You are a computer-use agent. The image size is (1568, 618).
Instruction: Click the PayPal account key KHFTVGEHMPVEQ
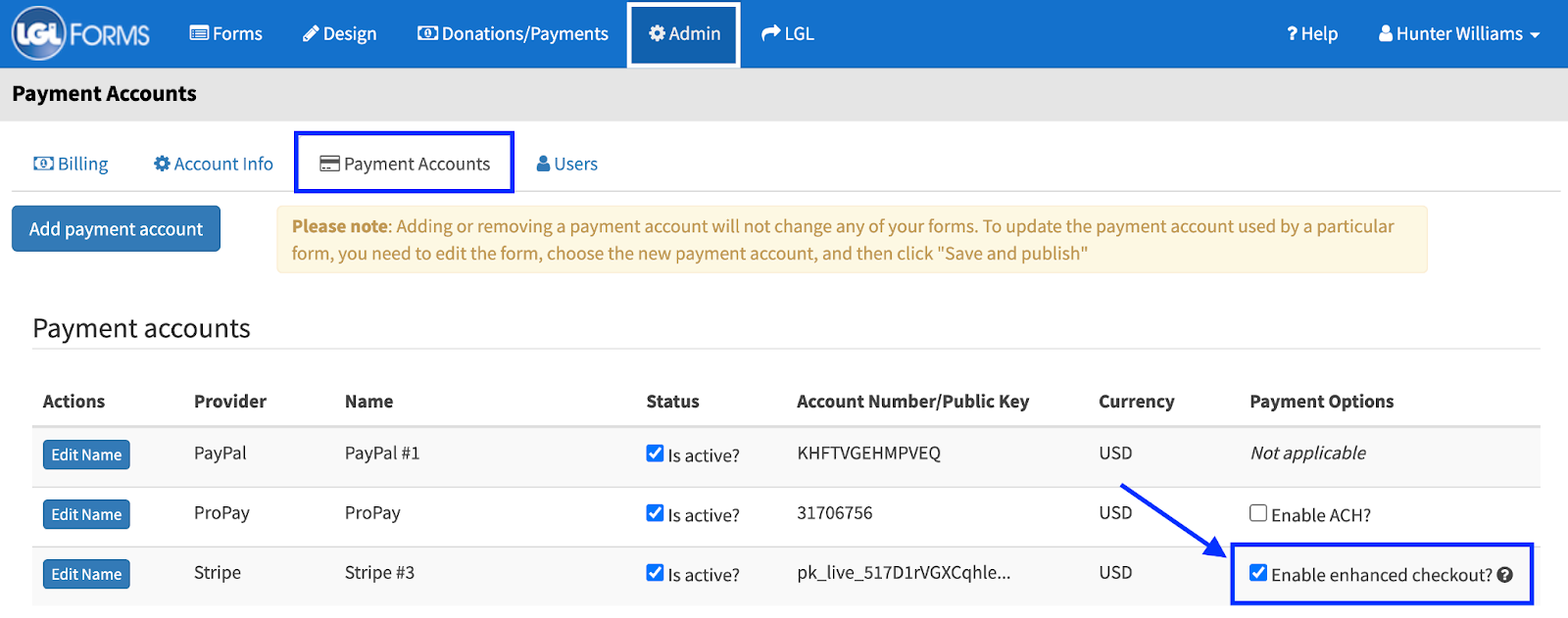click(868, 453)
